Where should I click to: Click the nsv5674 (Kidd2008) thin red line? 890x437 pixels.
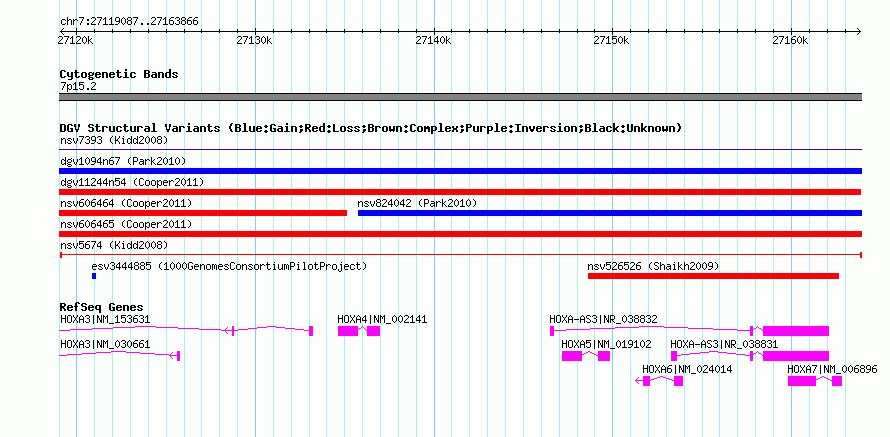tap(460, 255)
